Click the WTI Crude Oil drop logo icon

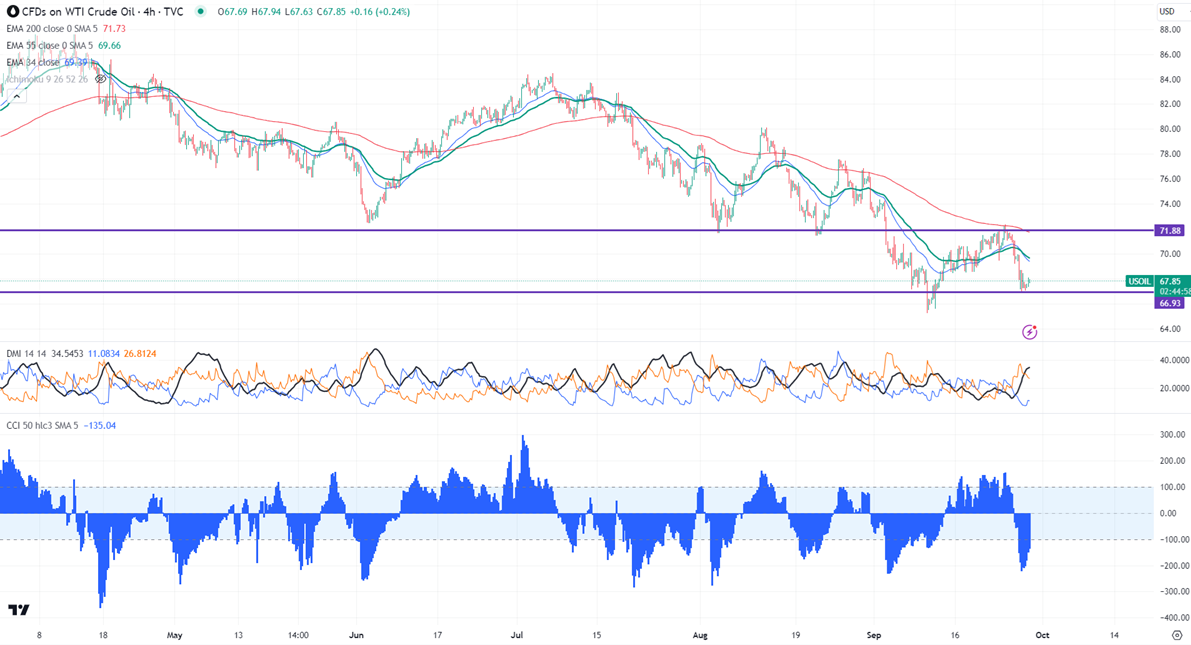12,11
